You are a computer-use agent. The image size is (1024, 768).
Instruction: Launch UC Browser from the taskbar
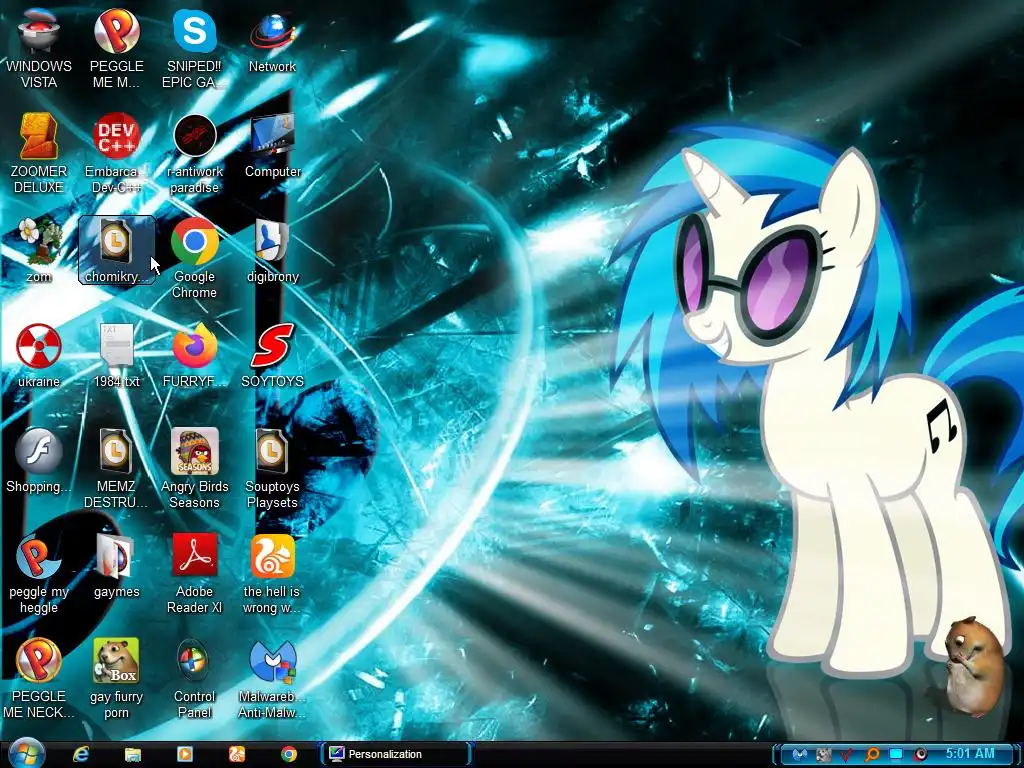click(236, 754)
